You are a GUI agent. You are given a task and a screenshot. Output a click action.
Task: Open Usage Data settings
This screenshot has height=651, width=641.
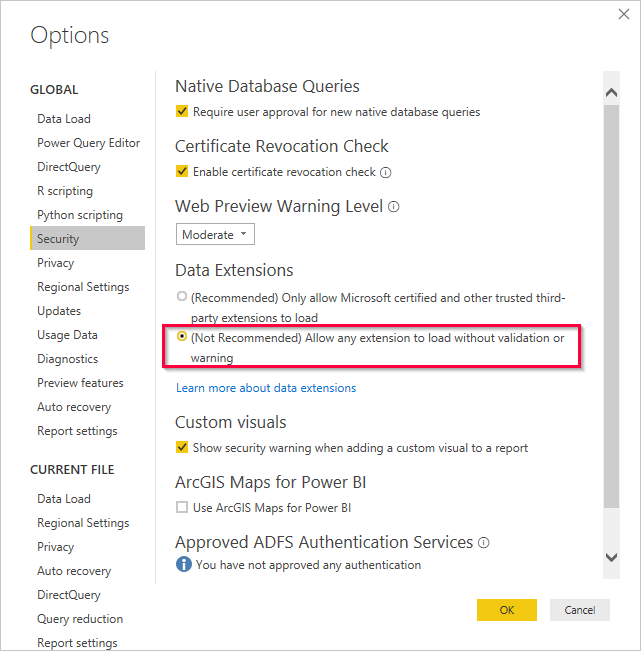[67, 335]
